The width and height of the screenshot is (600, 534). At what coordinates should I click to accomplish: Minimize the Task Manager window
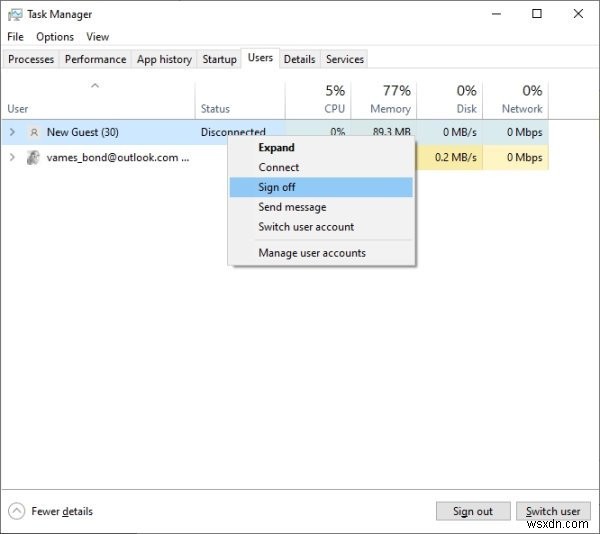[496, 14]
